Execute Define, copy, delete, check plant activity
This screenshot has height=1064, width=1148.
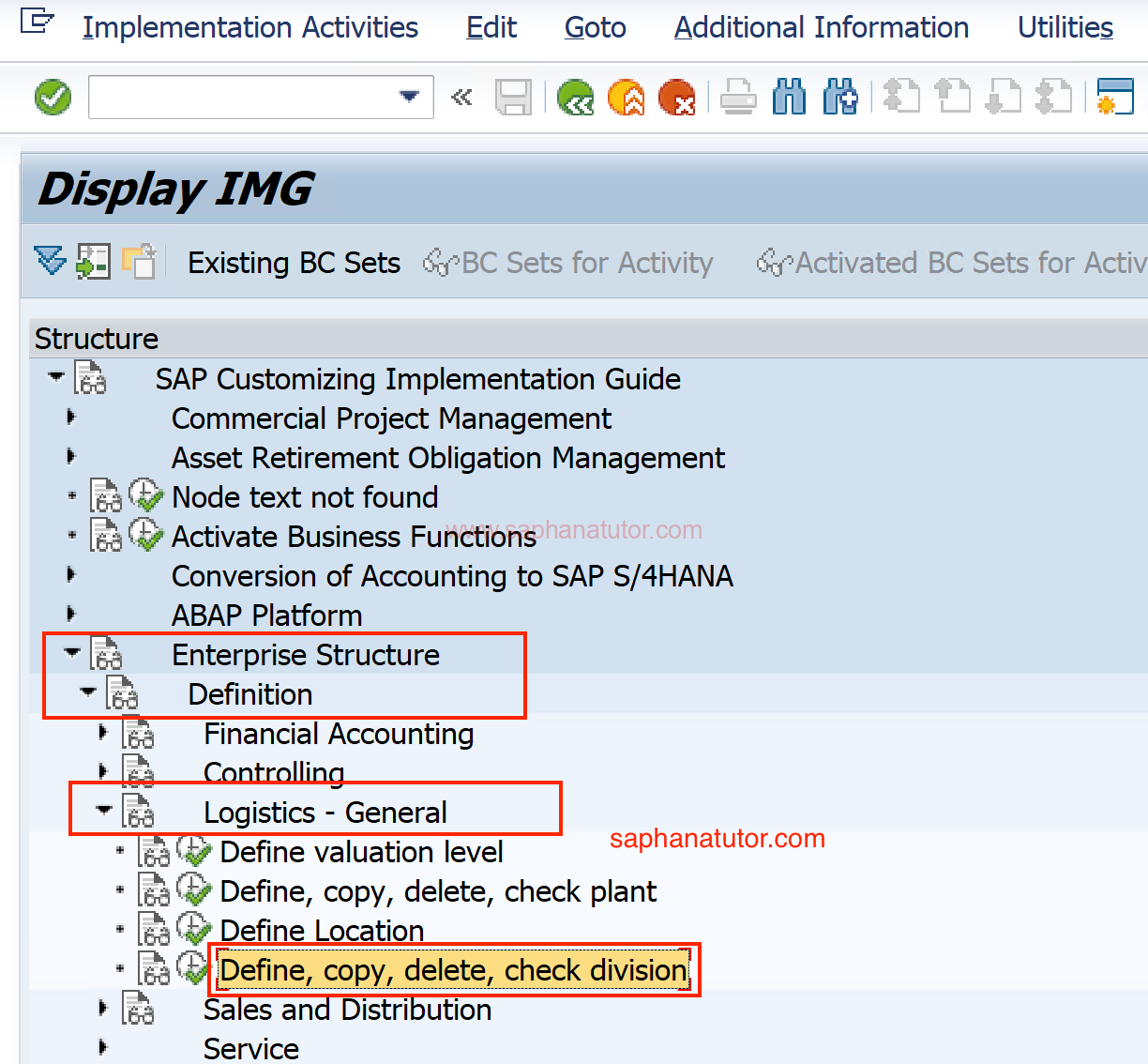[x=193, y=889]
